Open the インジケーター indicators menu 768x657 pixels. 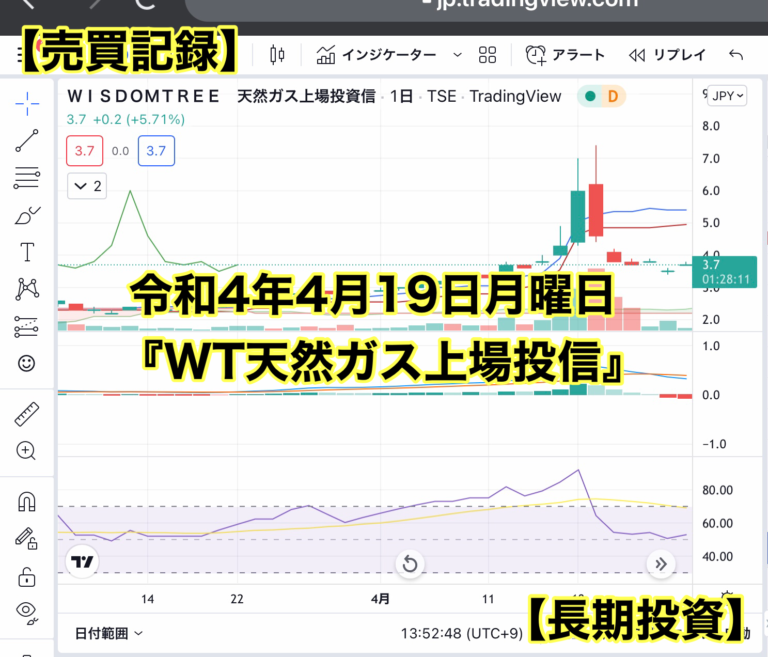pyautogui.click(x=376, y=55)
